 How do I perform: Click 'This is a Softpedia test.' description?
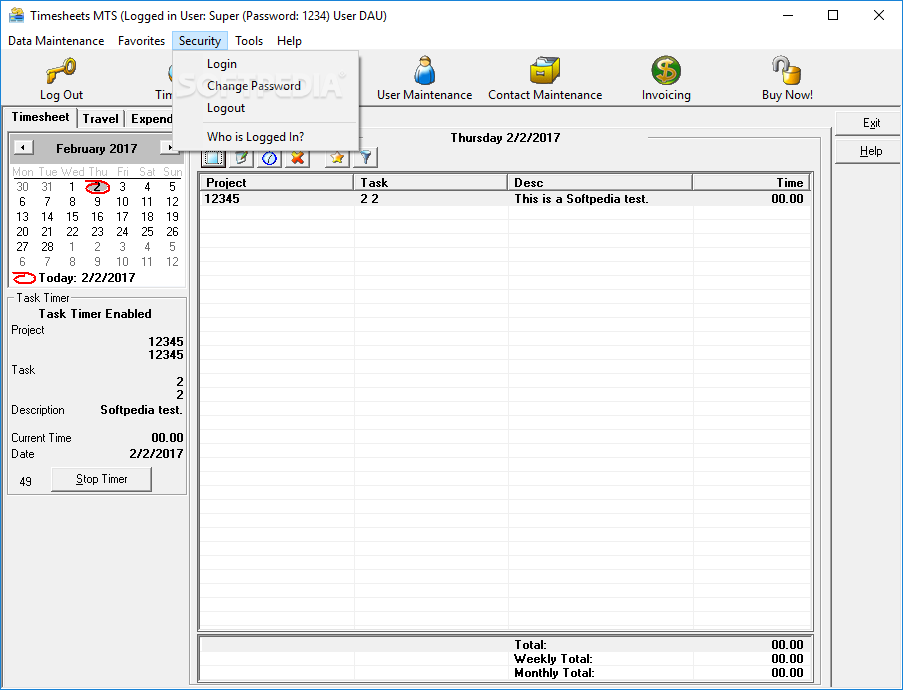pos(581,199)
